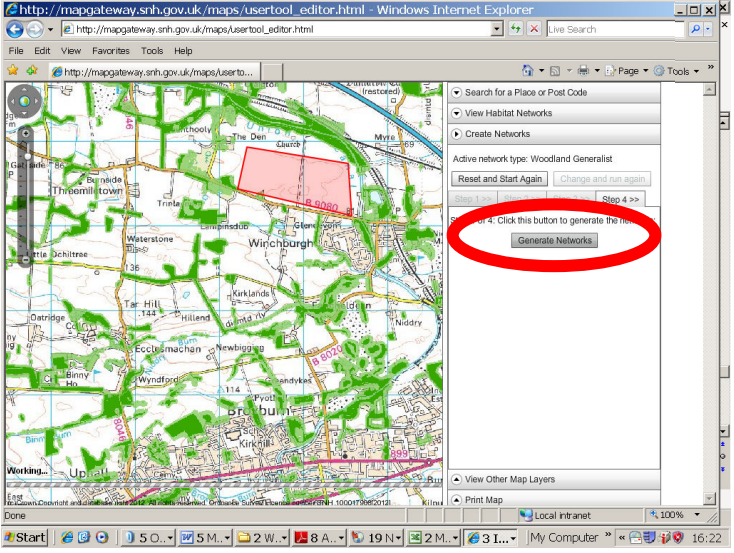The width and height of the screenshot is (734, 553).
Task: Click the red shaded polygon on map
Action: [294, 180]
